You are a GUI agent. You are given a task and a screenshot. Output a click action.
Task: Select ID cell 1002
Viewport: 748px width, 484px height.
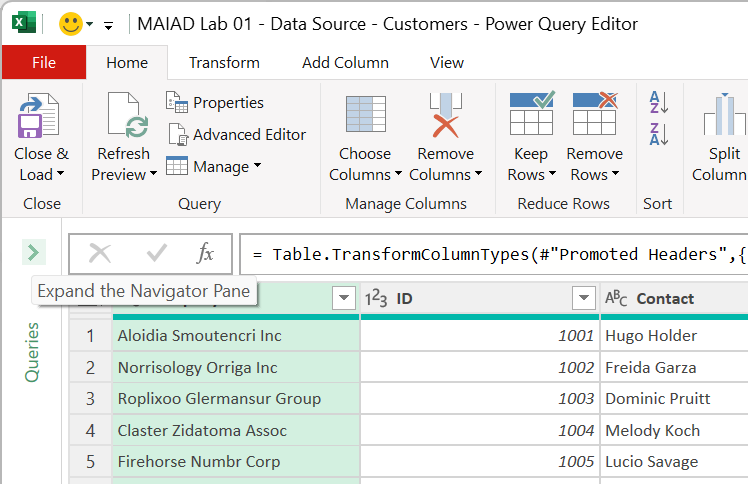(479, 368)
